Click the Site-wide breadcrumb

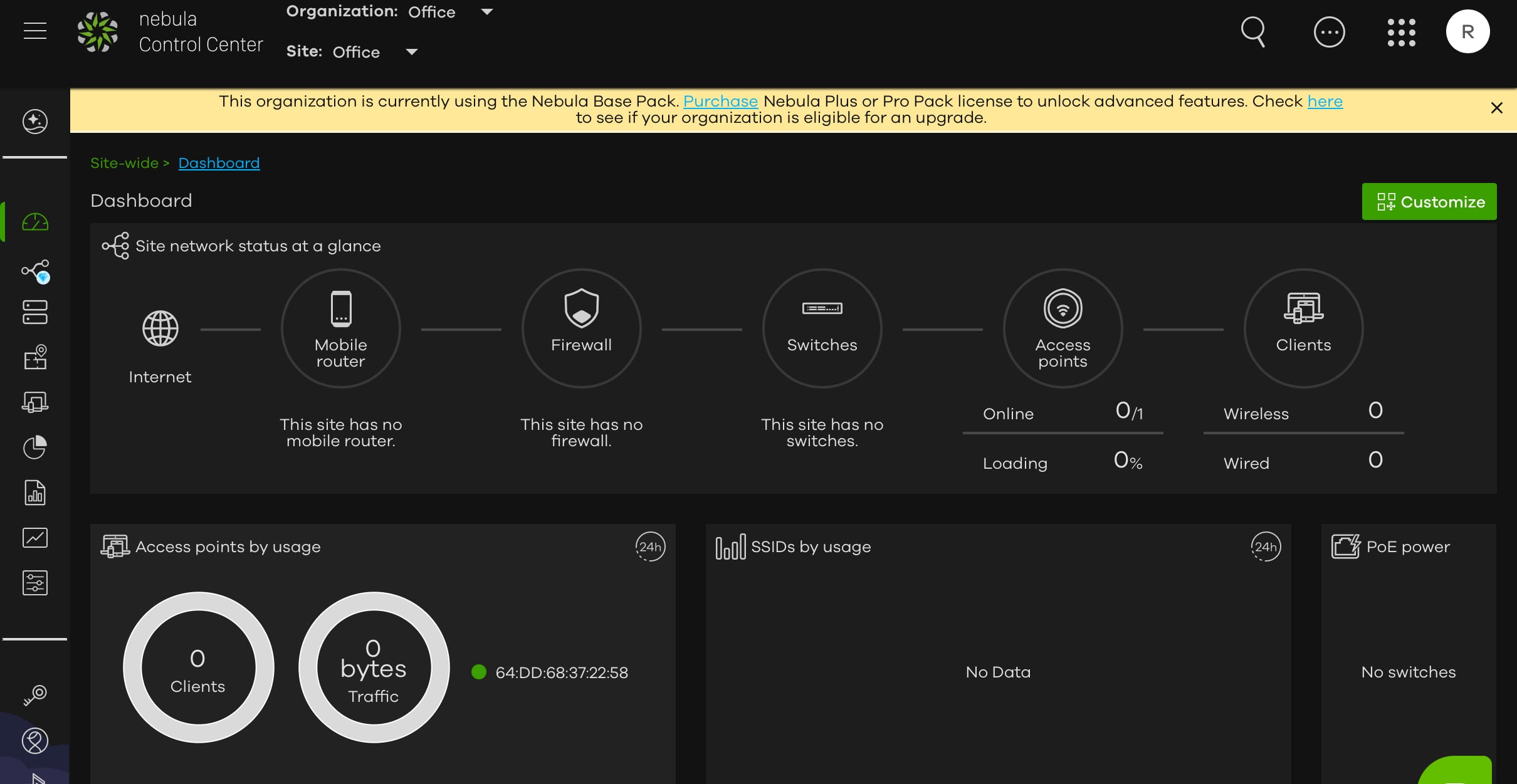click(x=124, y=164)
